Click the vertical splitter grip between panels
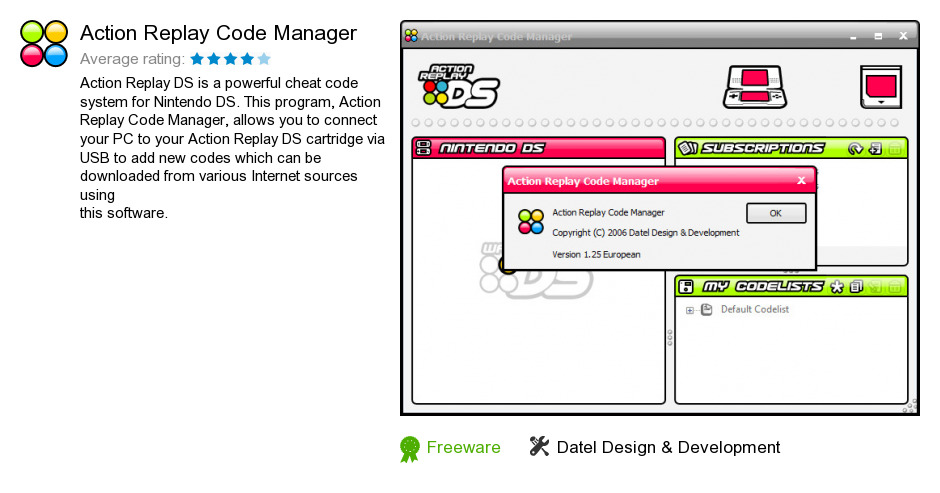Viewport: 940px width, 493px height. click(670, 337)
